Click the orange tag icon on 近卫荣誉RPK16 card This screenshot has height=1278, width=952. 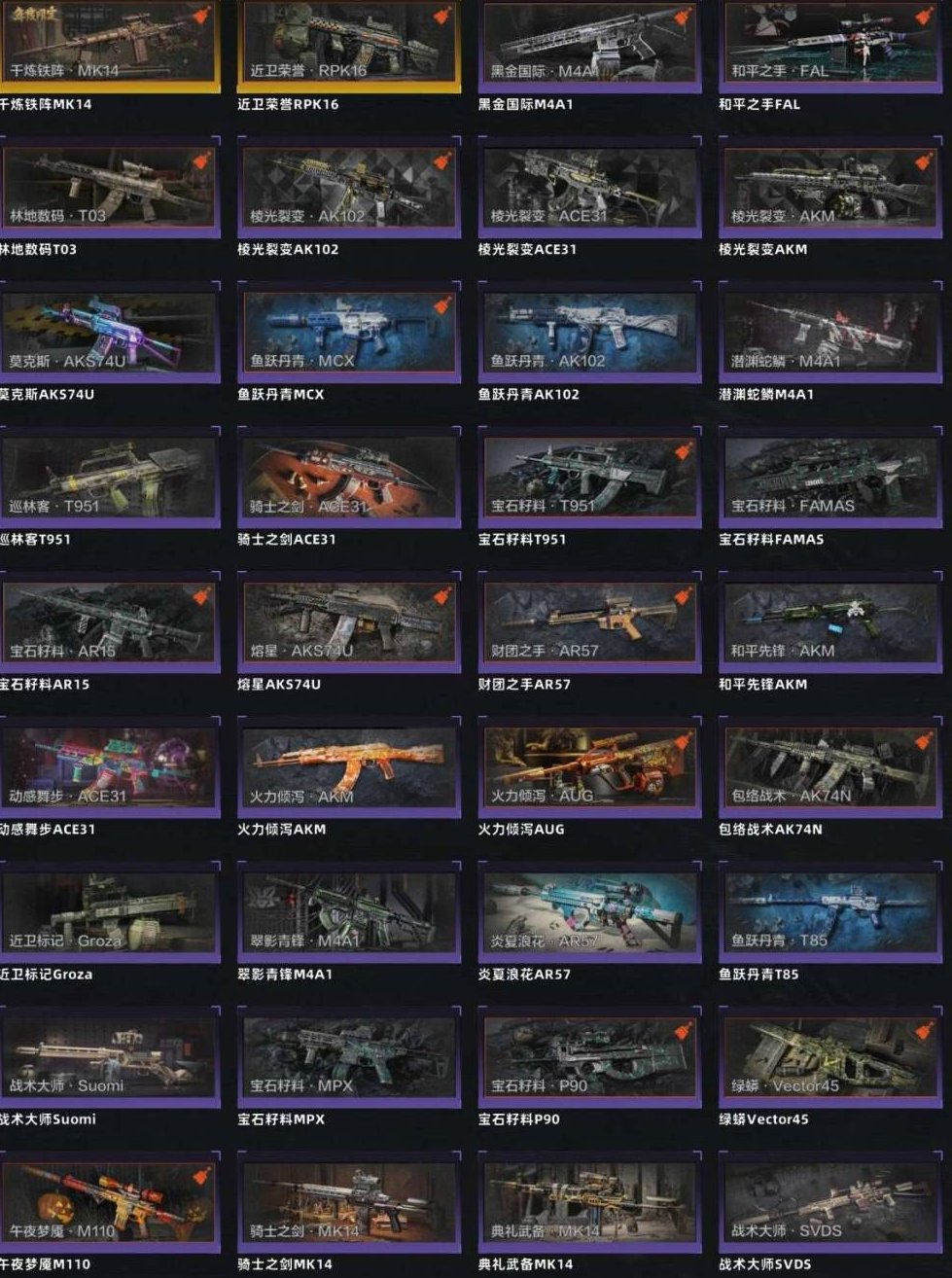point(441,16)
